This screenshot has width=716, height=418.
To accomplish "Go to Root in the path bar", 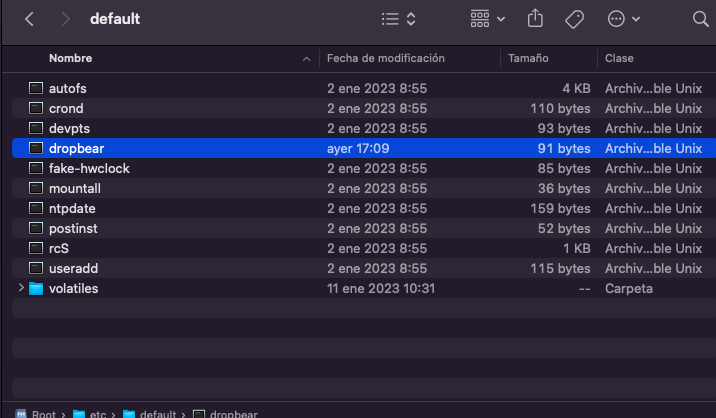I will [x=42, y=413].
